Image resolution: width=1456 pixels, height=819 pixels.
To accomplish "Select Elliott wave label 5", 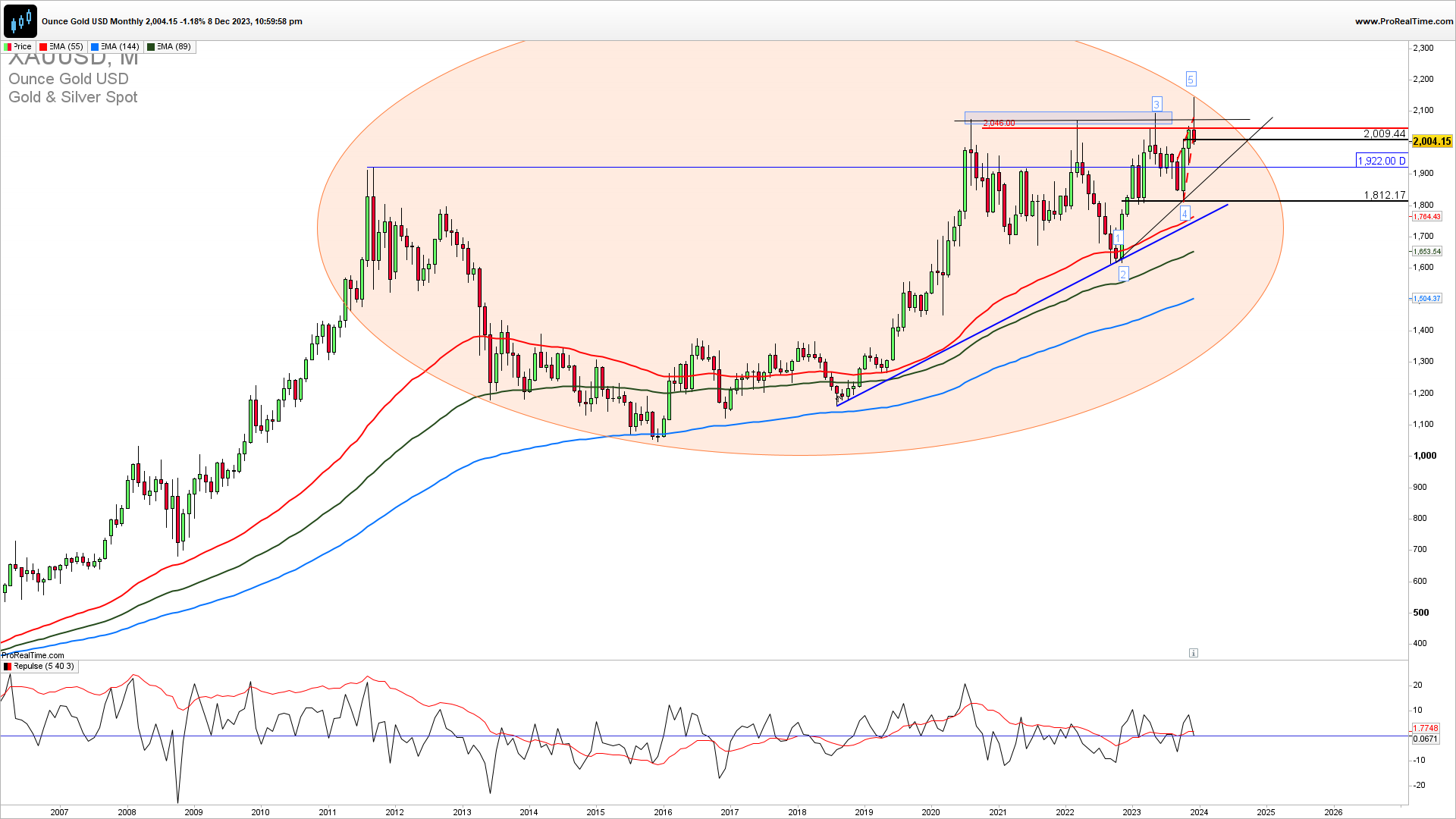I will pyautogui.click(x=1191, y=79).
